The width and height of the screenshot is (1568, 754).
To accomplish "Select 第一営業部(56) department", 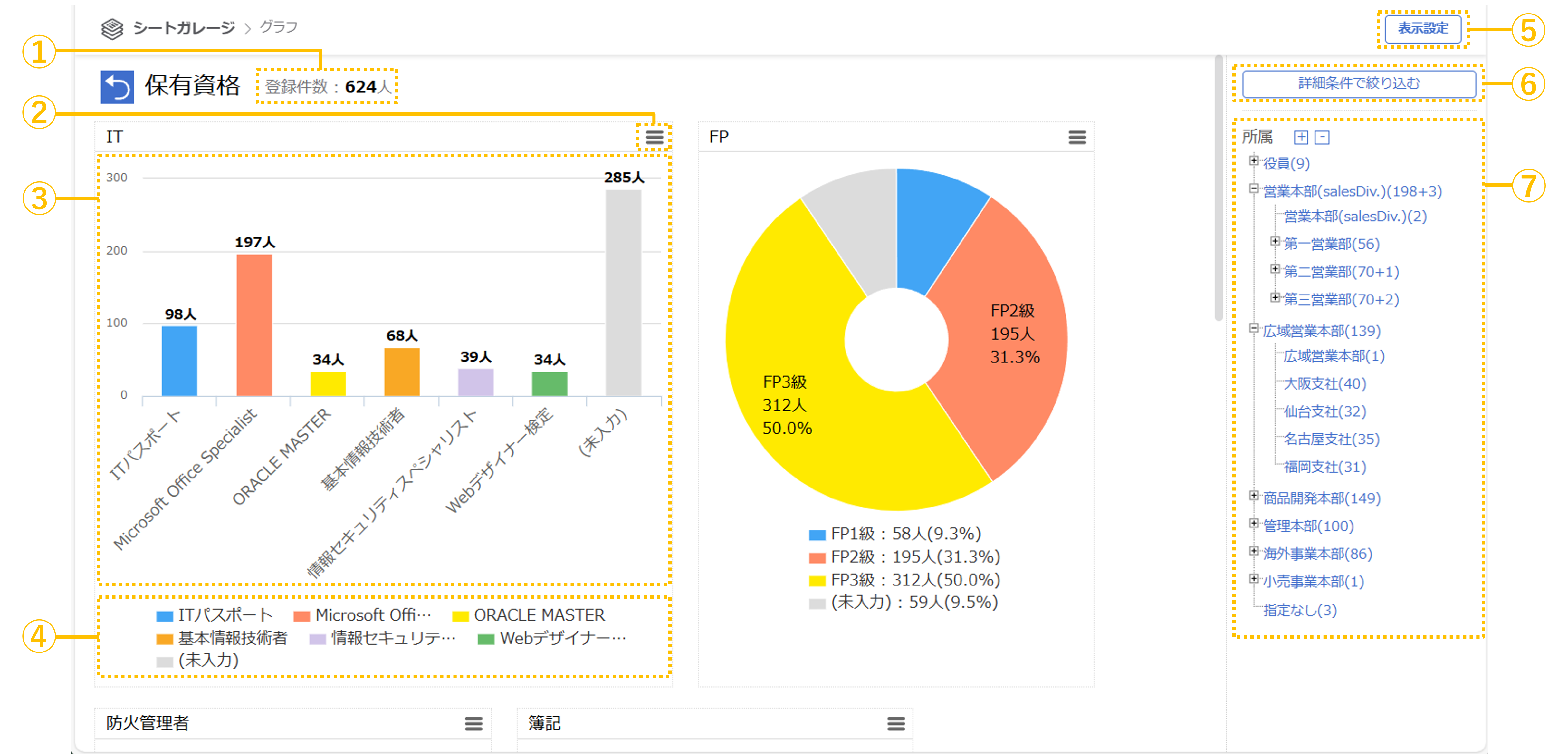I will (1331, 244).
